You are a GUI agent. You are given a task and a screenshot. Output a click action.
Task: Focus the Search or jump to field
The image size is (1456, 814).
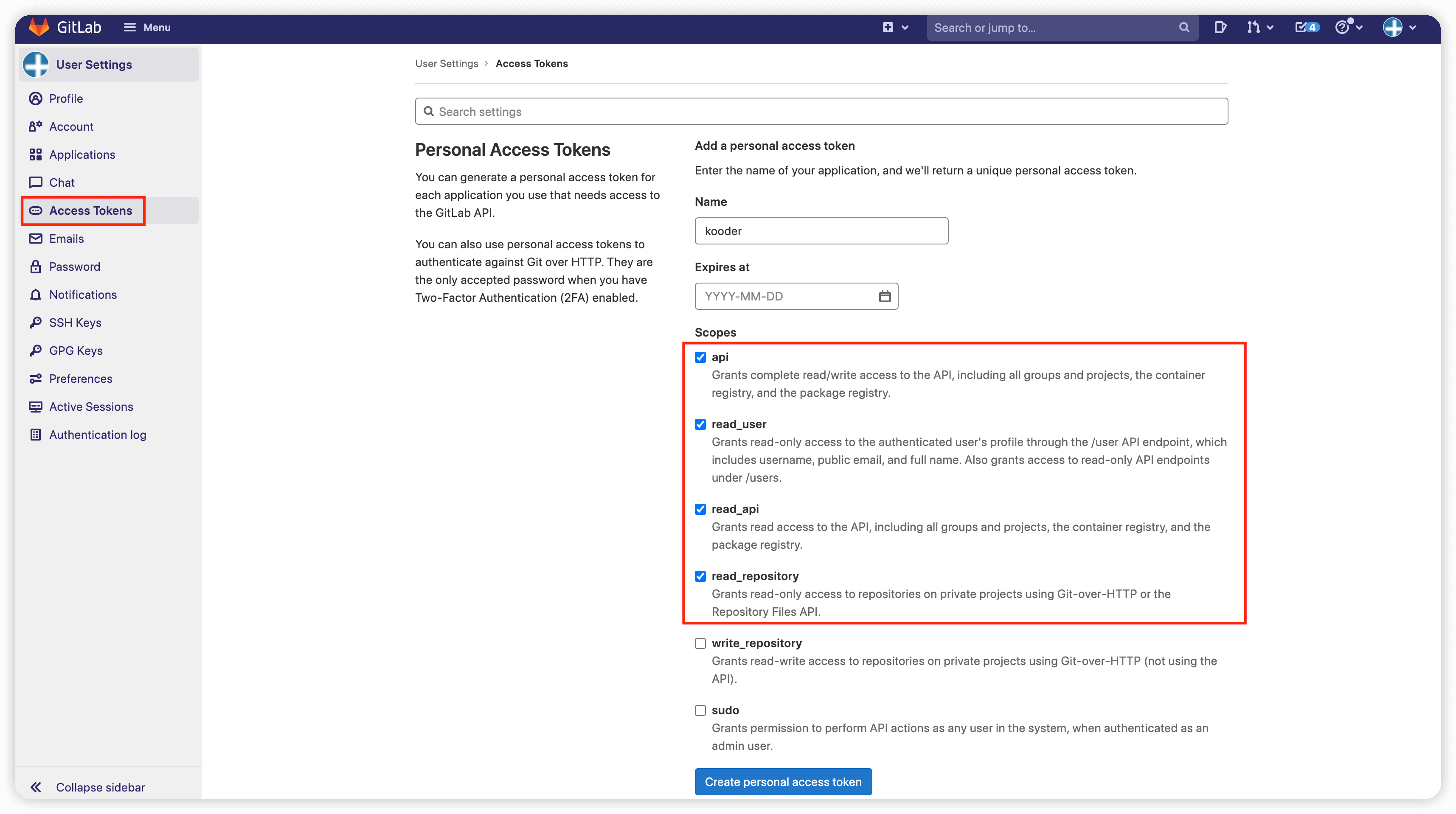tap(1062, 27)
